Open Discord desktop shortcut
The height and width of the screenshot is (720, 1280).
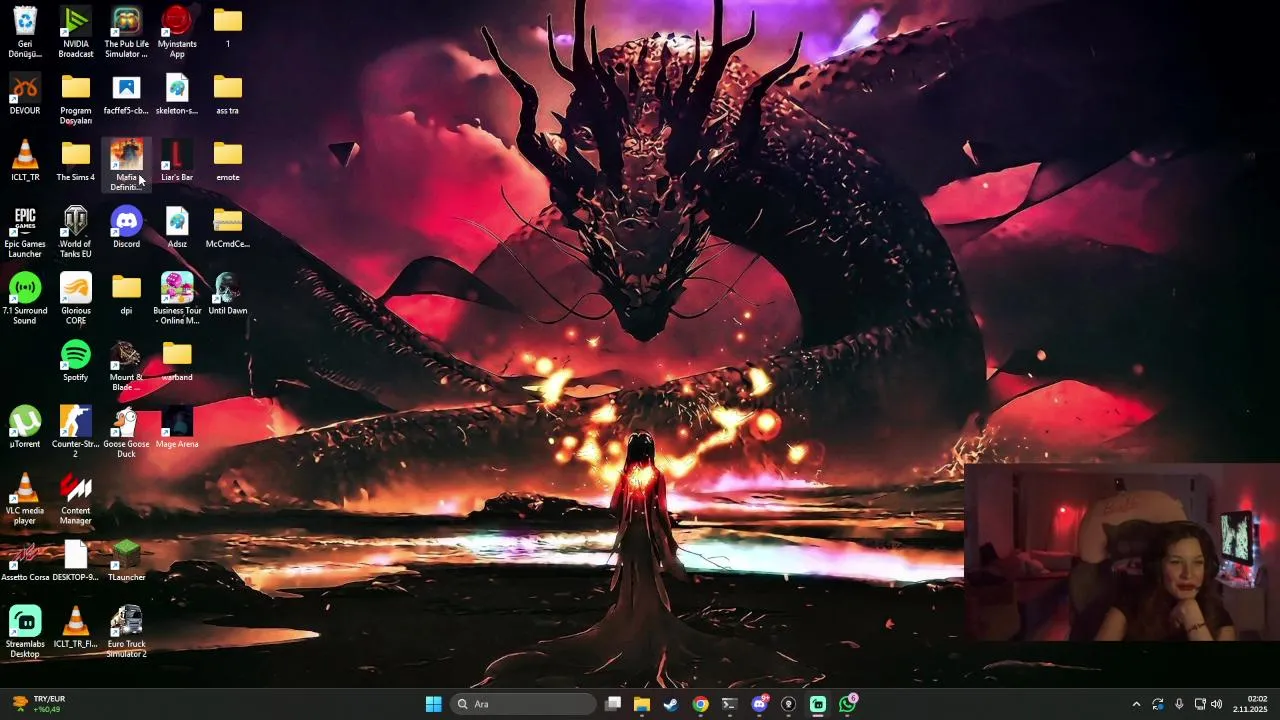point(126,227)
